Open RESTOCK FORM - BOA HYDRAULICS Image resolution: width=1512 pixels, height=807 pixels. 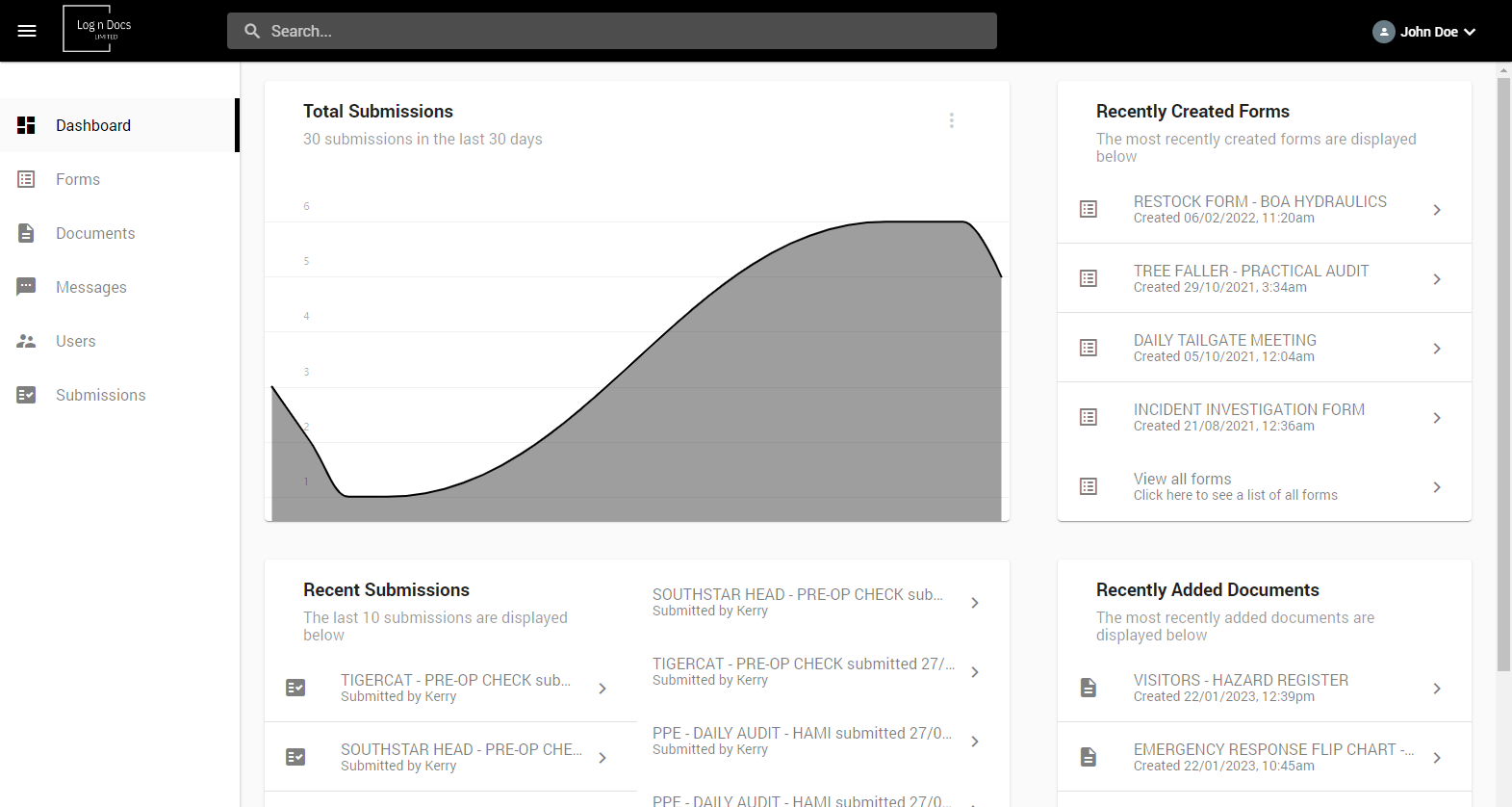click(x=1265, y=209)
